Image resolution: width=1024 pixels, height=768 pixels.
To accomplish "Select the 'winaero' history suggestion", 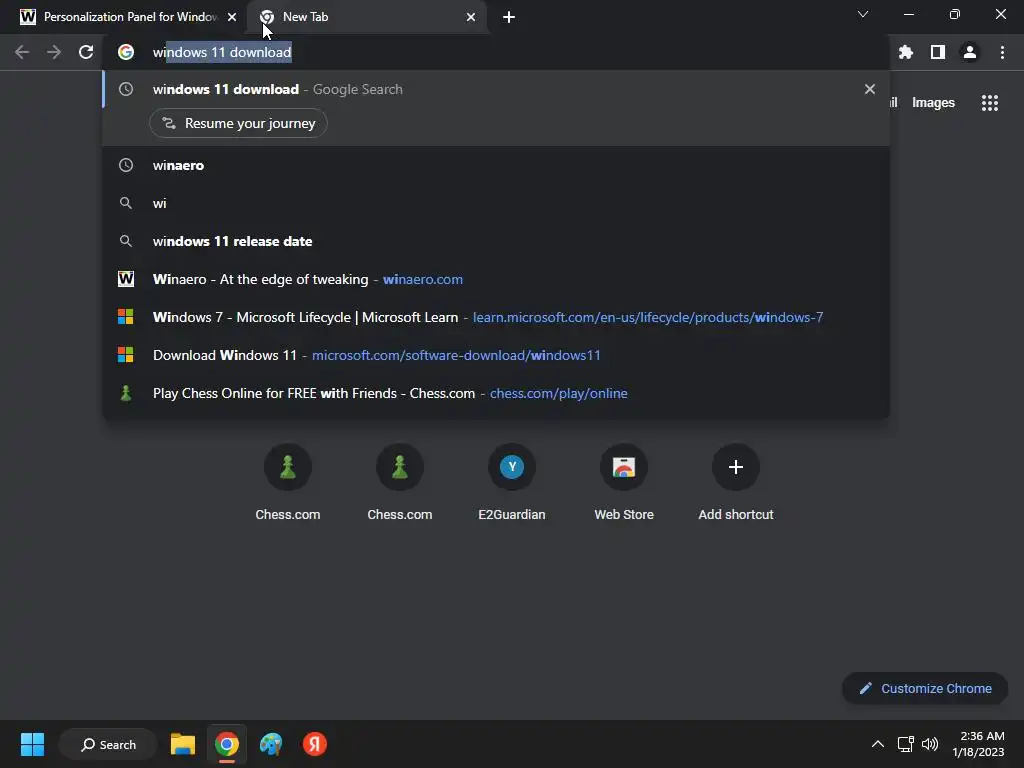I will click(496, 165).
